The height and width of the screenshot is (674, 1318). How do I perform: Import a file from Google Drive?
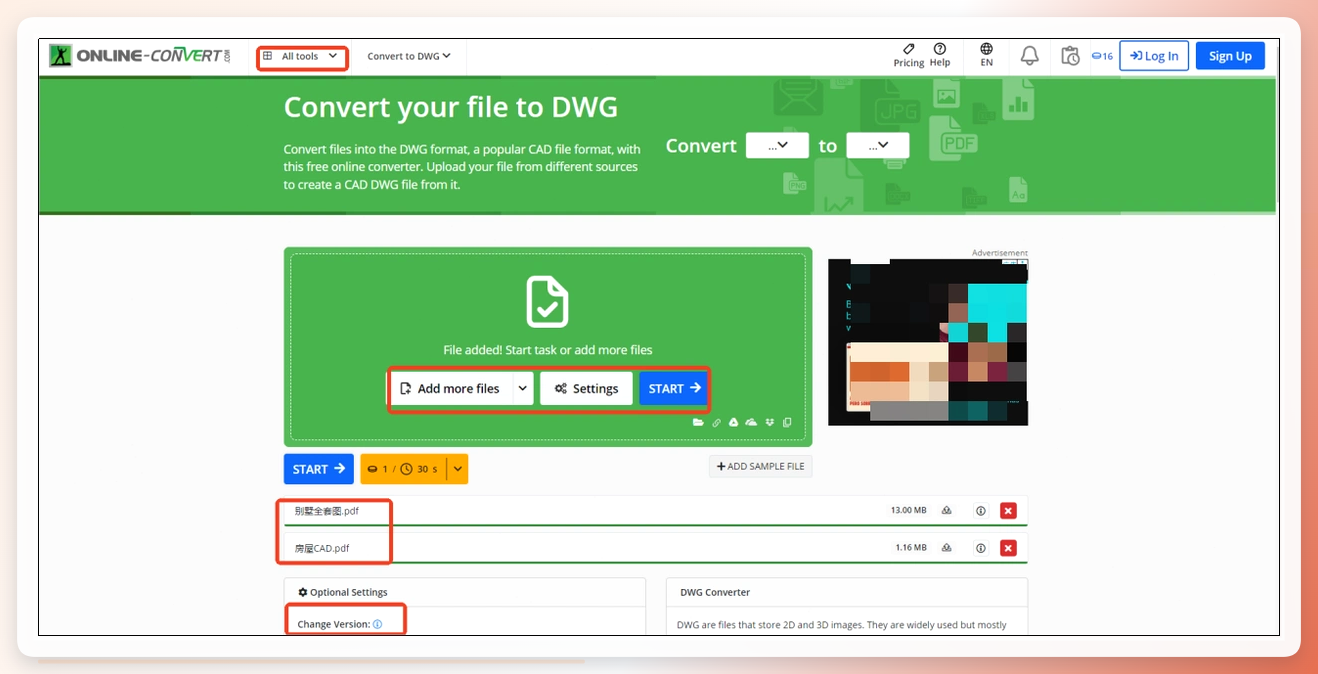(733, 423)
